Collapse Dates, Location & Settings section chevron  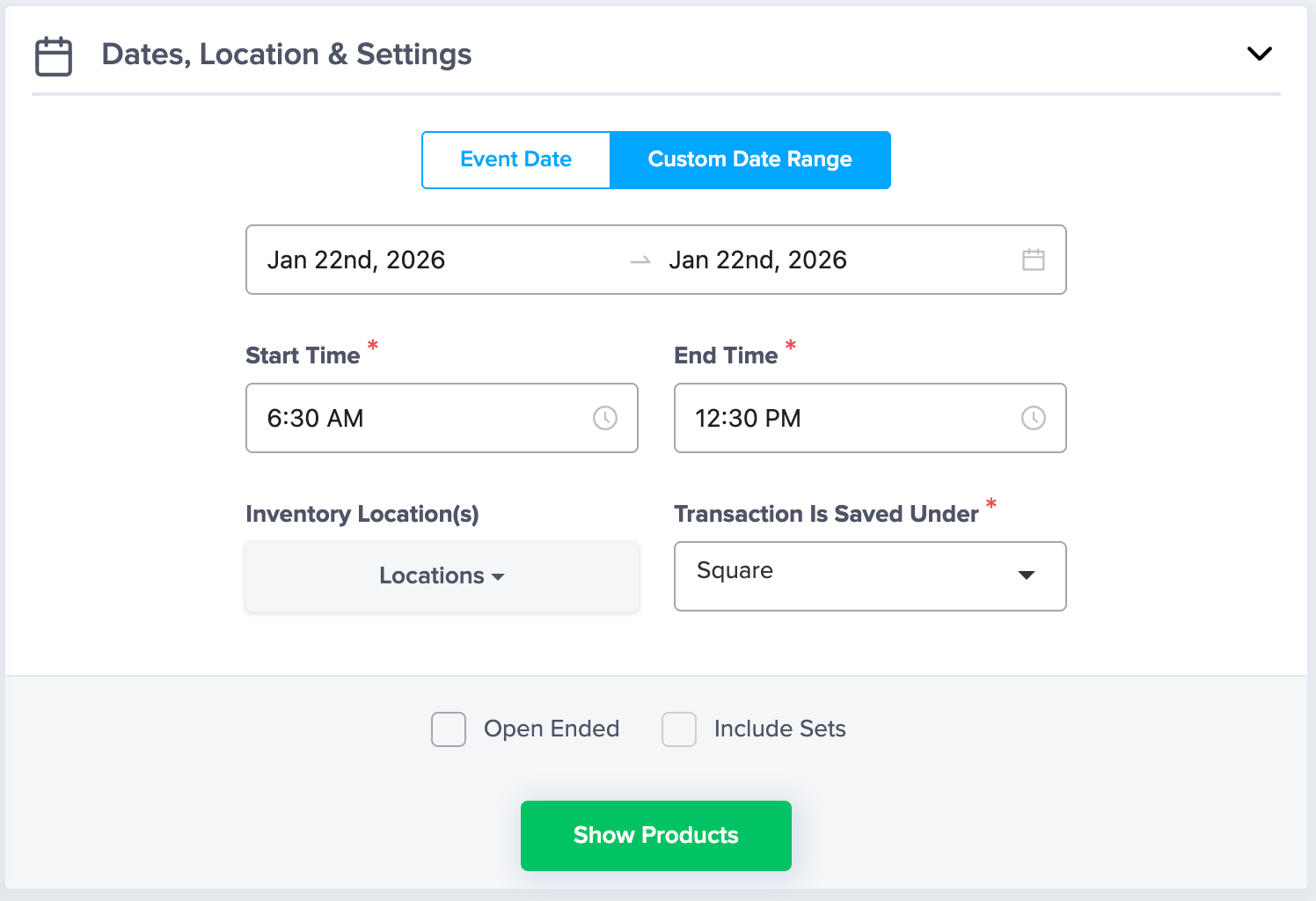click(1259, 54)
